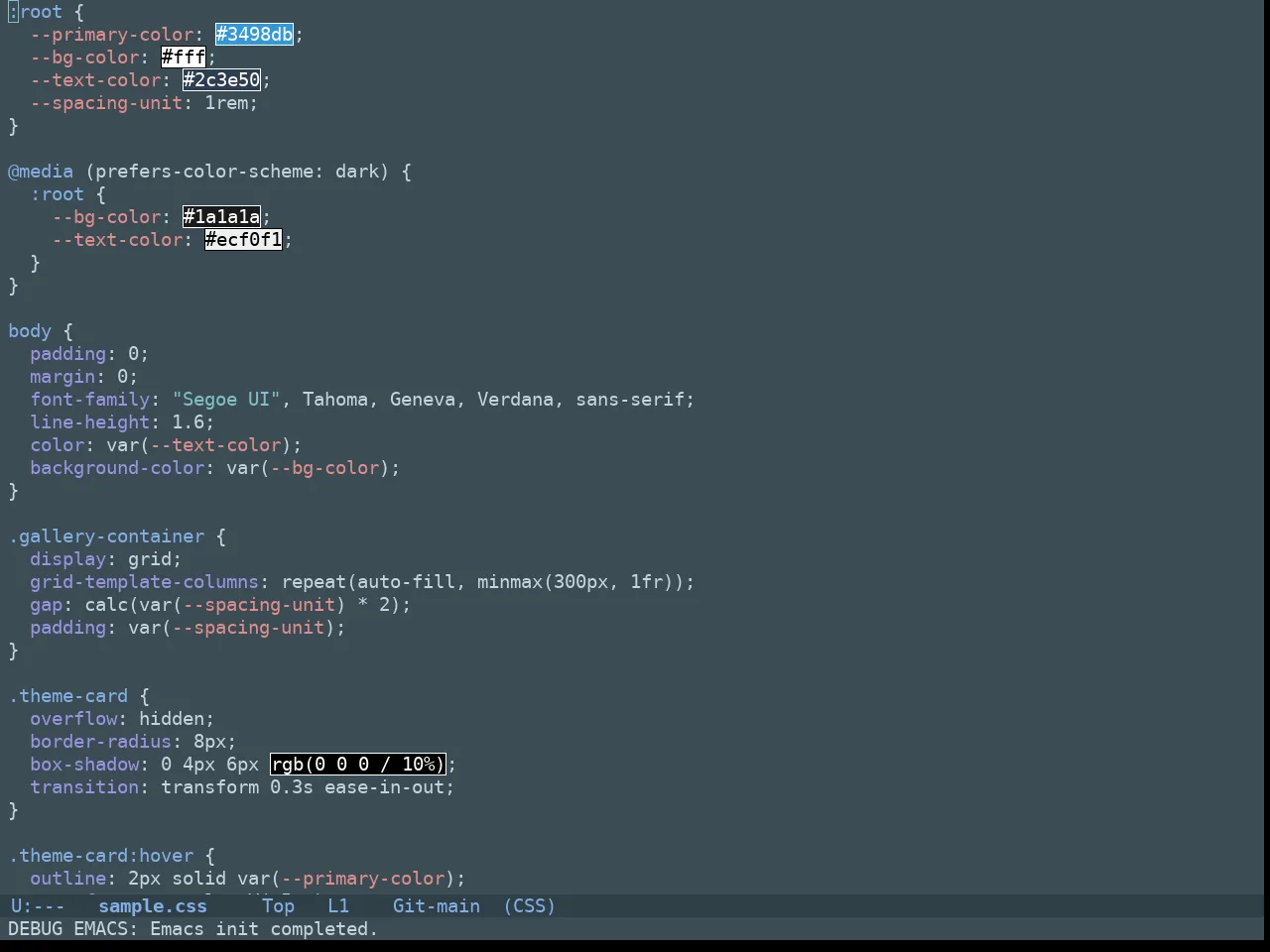Click the "Segoe UI" string
Image resolution: width=1270 pixels, height=952 pixels.
[x=226, y=400]
